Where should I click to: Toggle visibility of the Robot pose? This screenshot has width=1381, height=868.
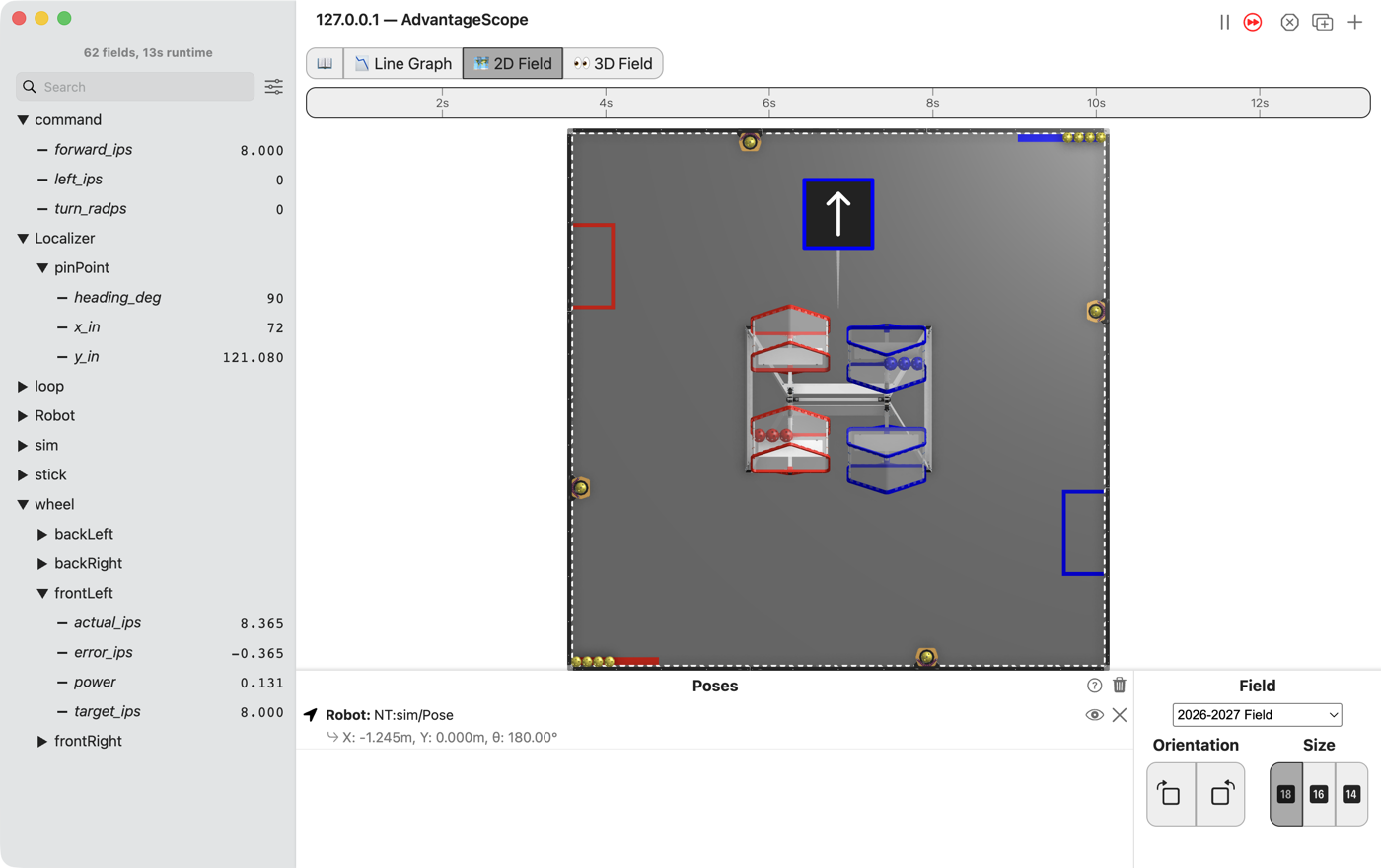1094,715
